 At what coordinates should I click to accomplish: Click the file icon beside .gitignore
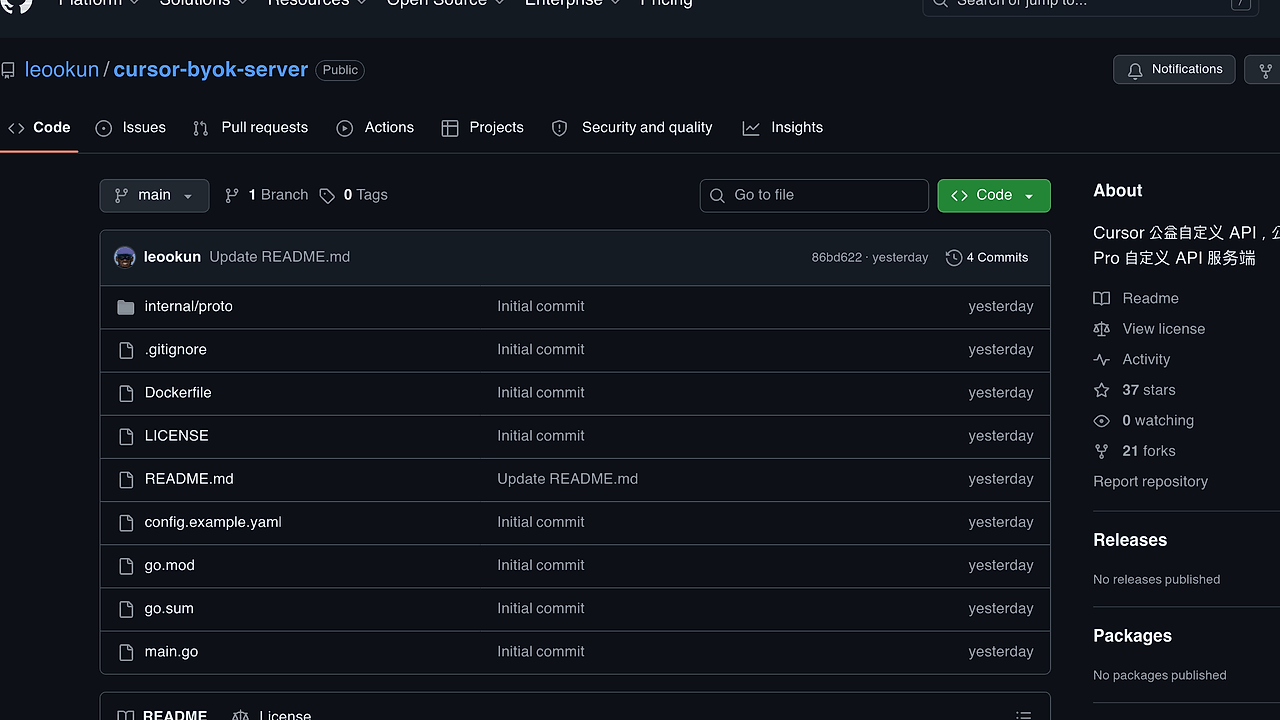point(125,350)
